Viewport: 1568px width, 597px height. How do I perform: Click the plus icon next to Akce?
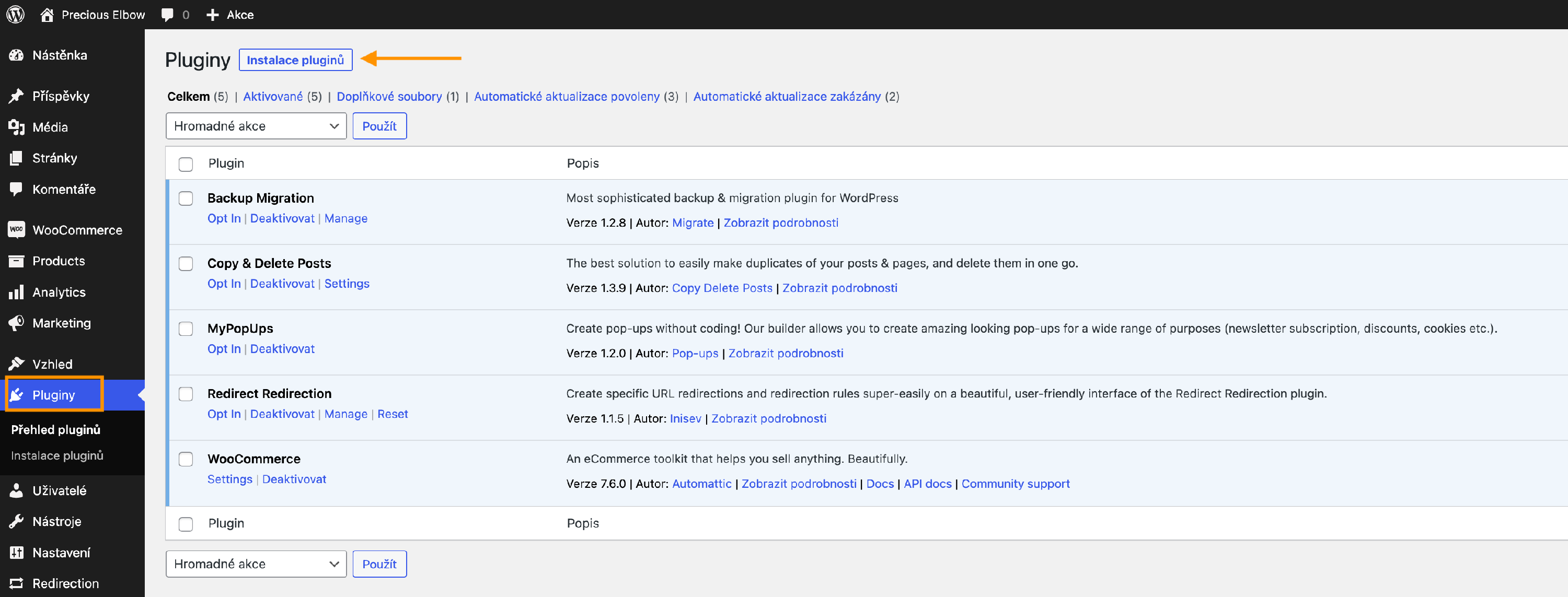coord(212,15)
